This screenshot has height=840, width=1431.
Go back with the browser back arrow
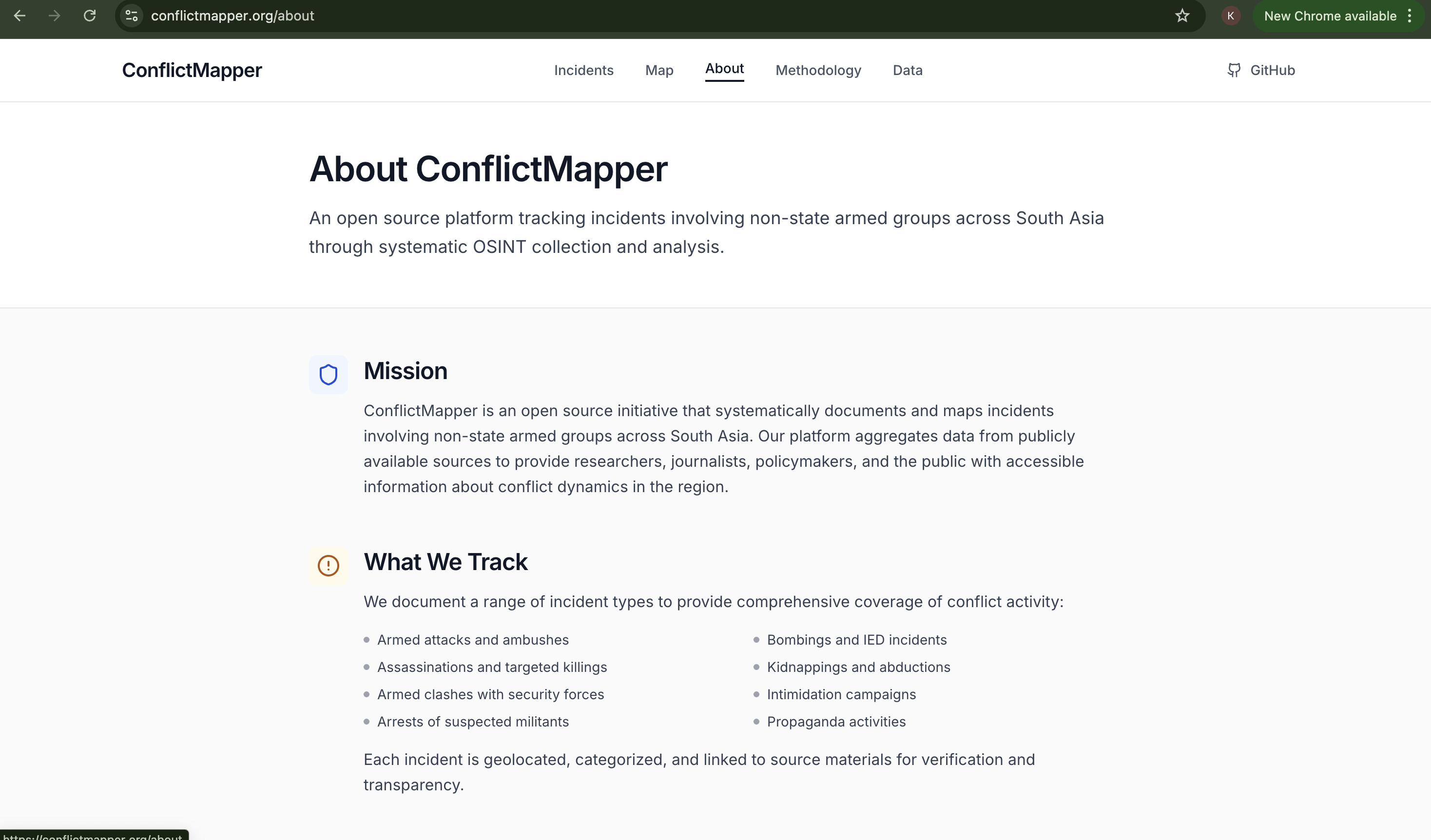coord(19,16)
